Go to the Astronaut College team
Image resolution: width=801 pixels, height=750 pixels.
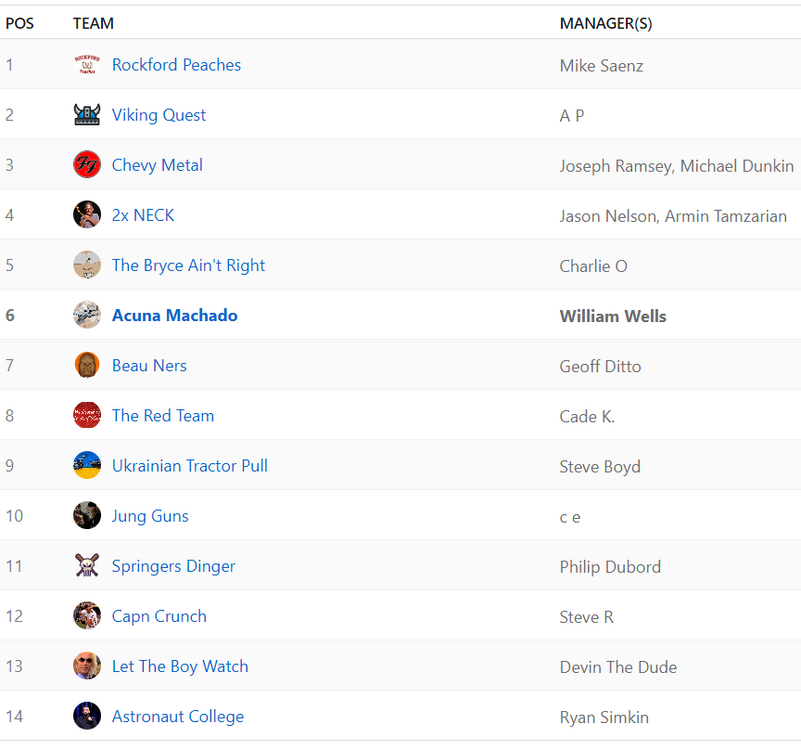(178, 716)
